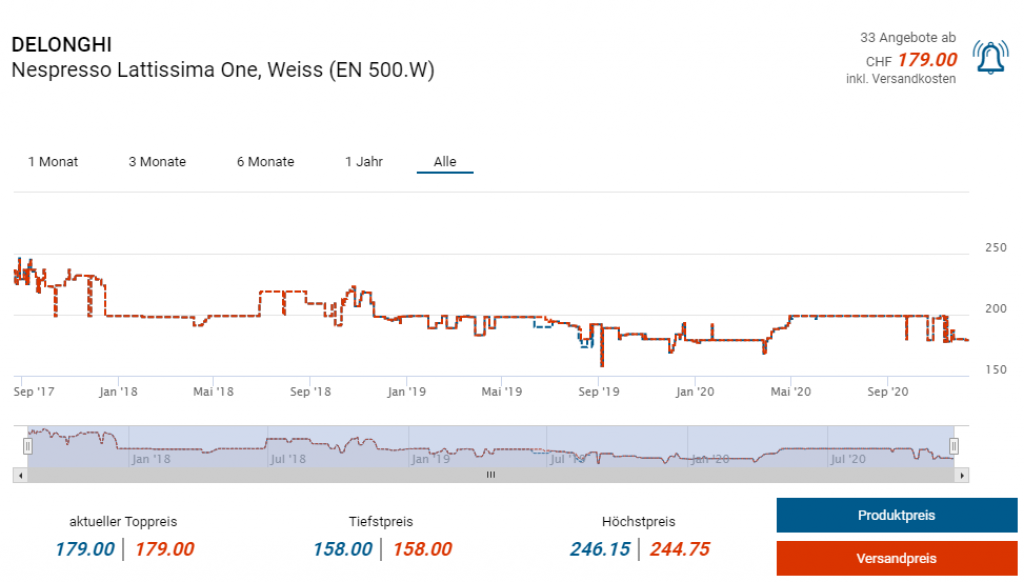This screenshot has width=1024, height=582.
Task: Switch to the 3 Monate range
Action: [157, 162]
